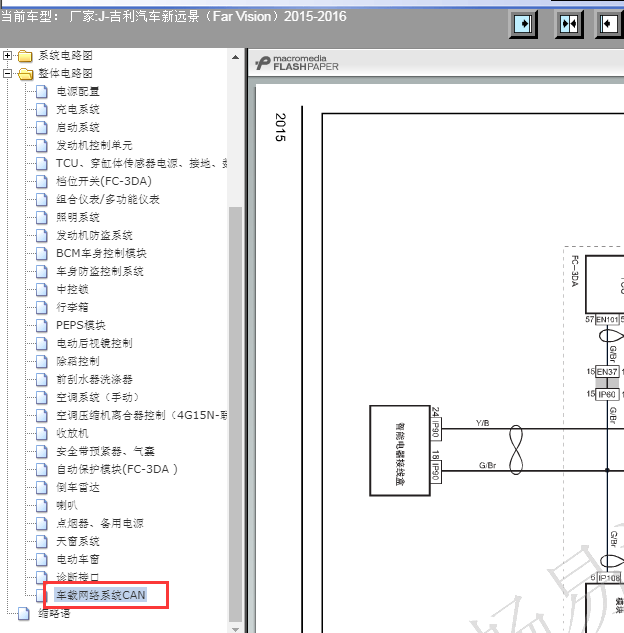Screen dimensions: 624x633
Task: Click the center split panels button
Action: tap(569, 24)
